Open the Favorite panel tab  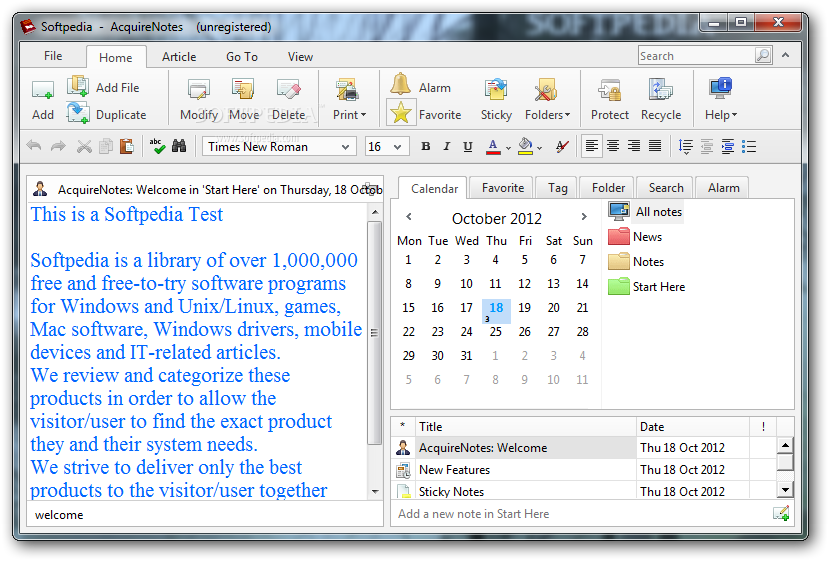(x=502, y=188)
